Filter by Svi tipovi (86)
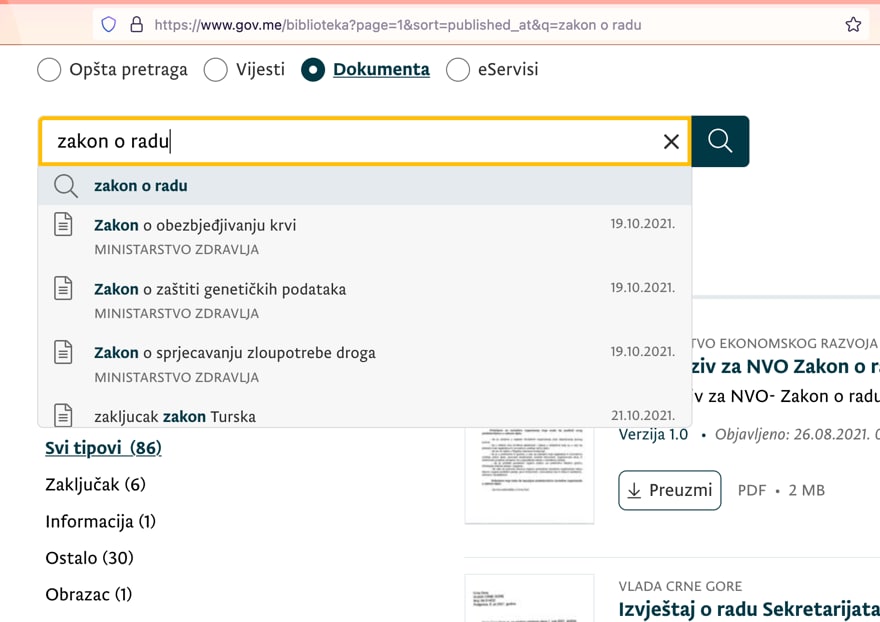 point(103,448)
